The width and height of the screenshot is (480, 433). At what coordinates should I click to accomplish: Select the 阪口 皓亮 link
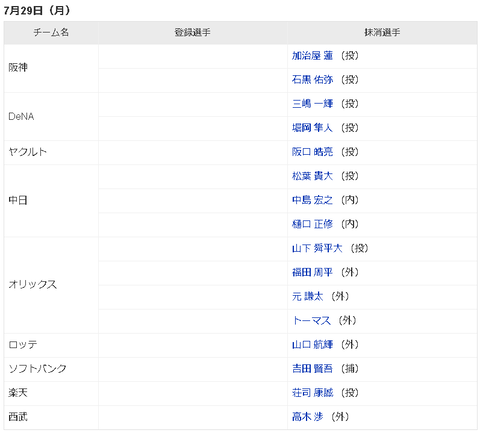coord(312,152)
